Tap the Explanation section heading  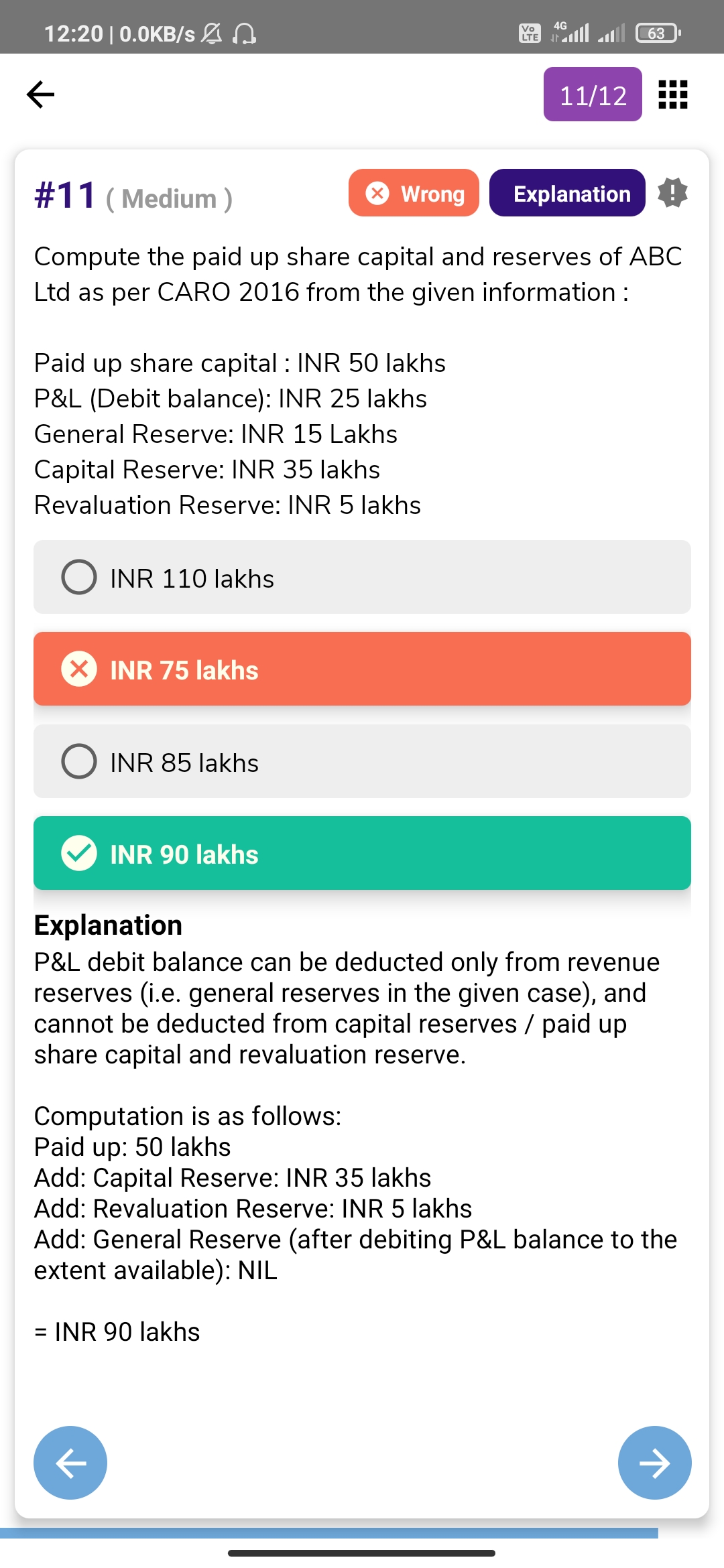pyautogui.click(x=108, y=925)
